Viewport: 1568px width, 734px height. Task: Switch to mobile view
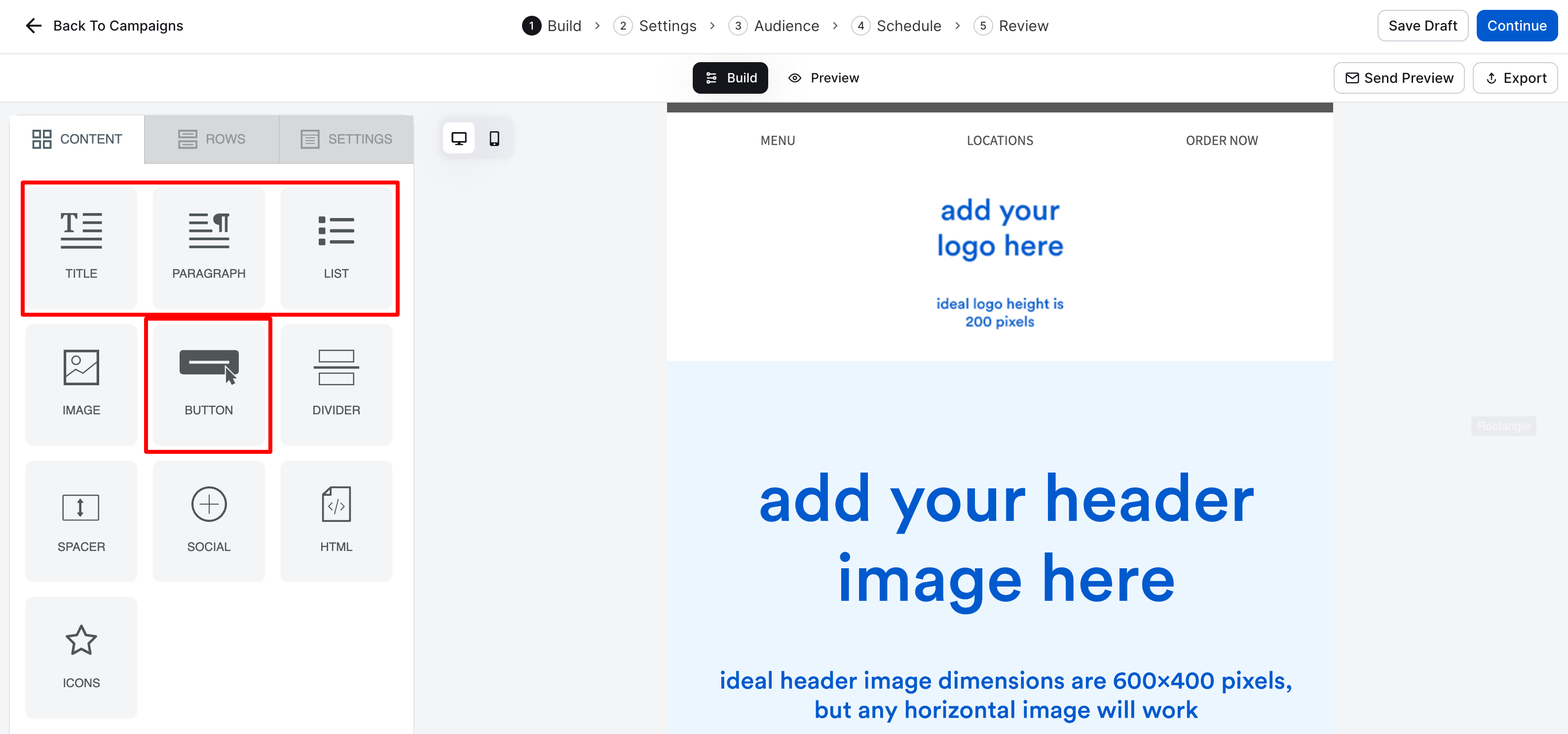coord(494,139)
